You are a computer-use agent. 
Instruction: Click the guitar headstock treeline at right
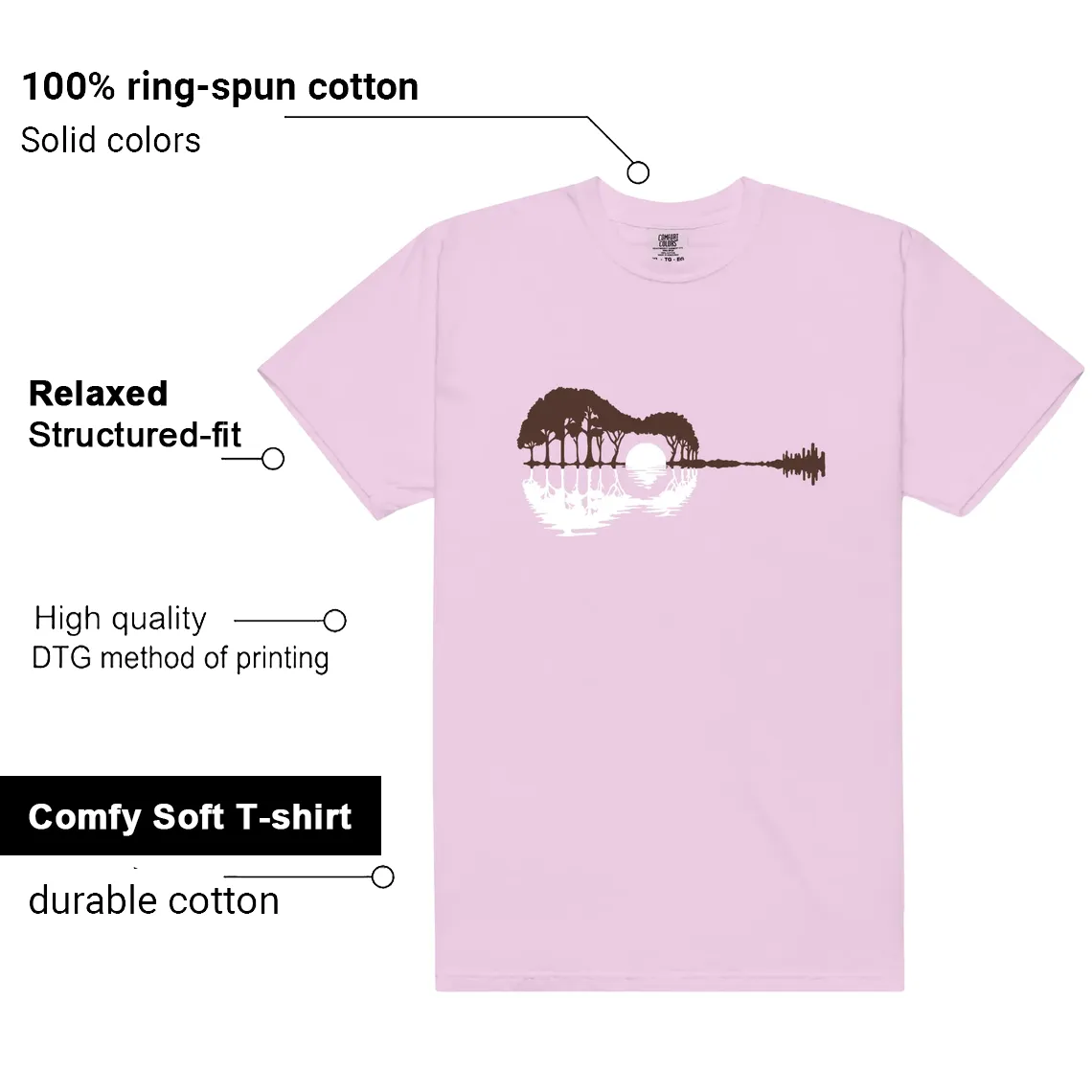click(x=805, y=462)
